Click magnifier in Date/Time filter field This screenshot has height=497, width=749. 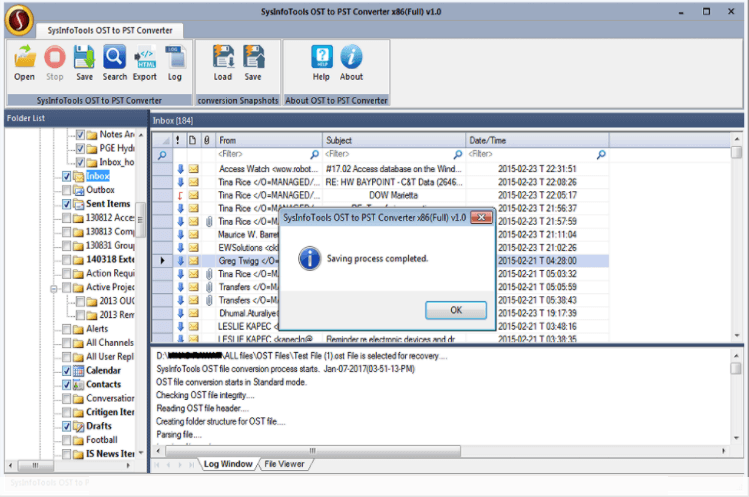(601, 154)
